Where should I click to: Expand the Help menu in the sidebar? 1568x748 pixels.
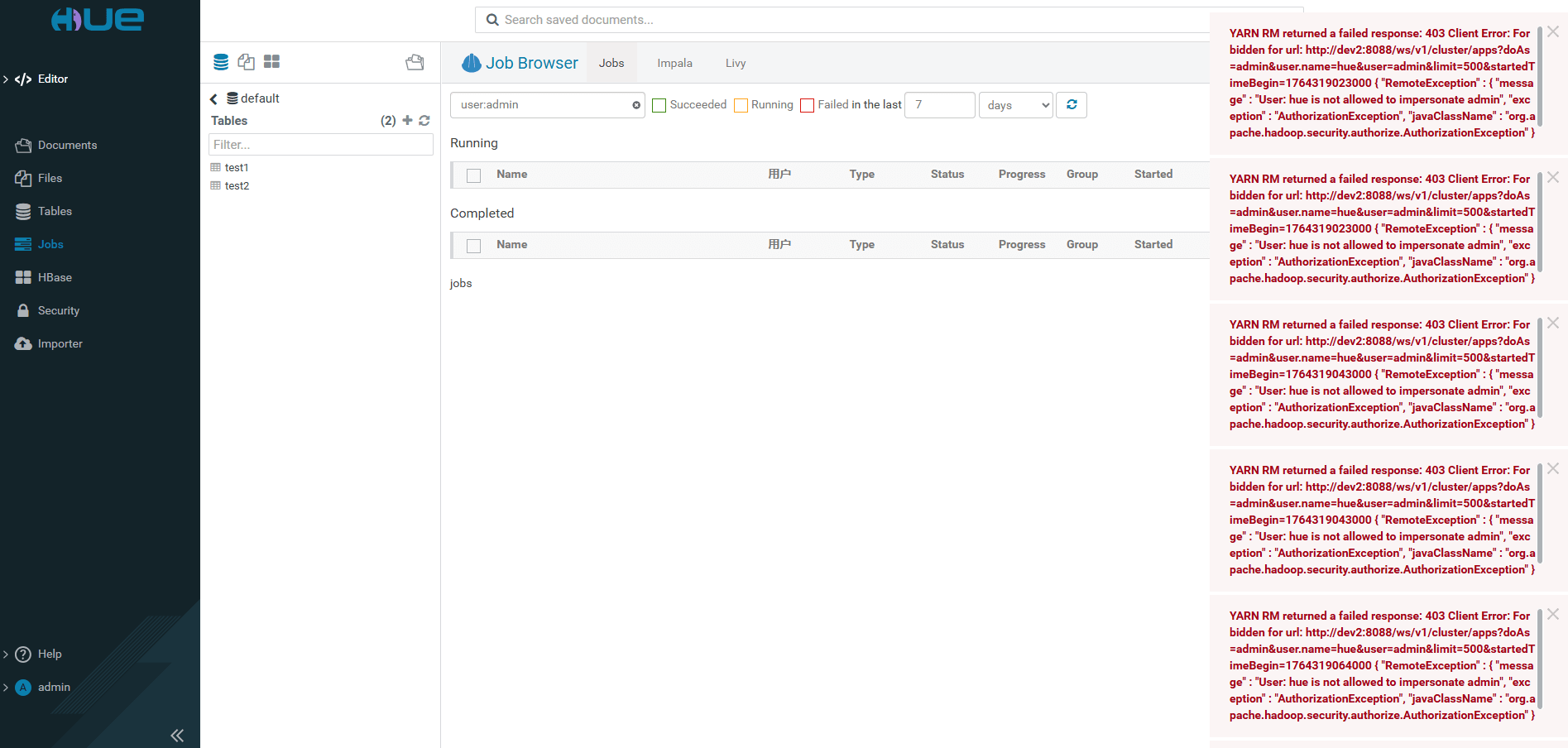(x=50, y=654)
